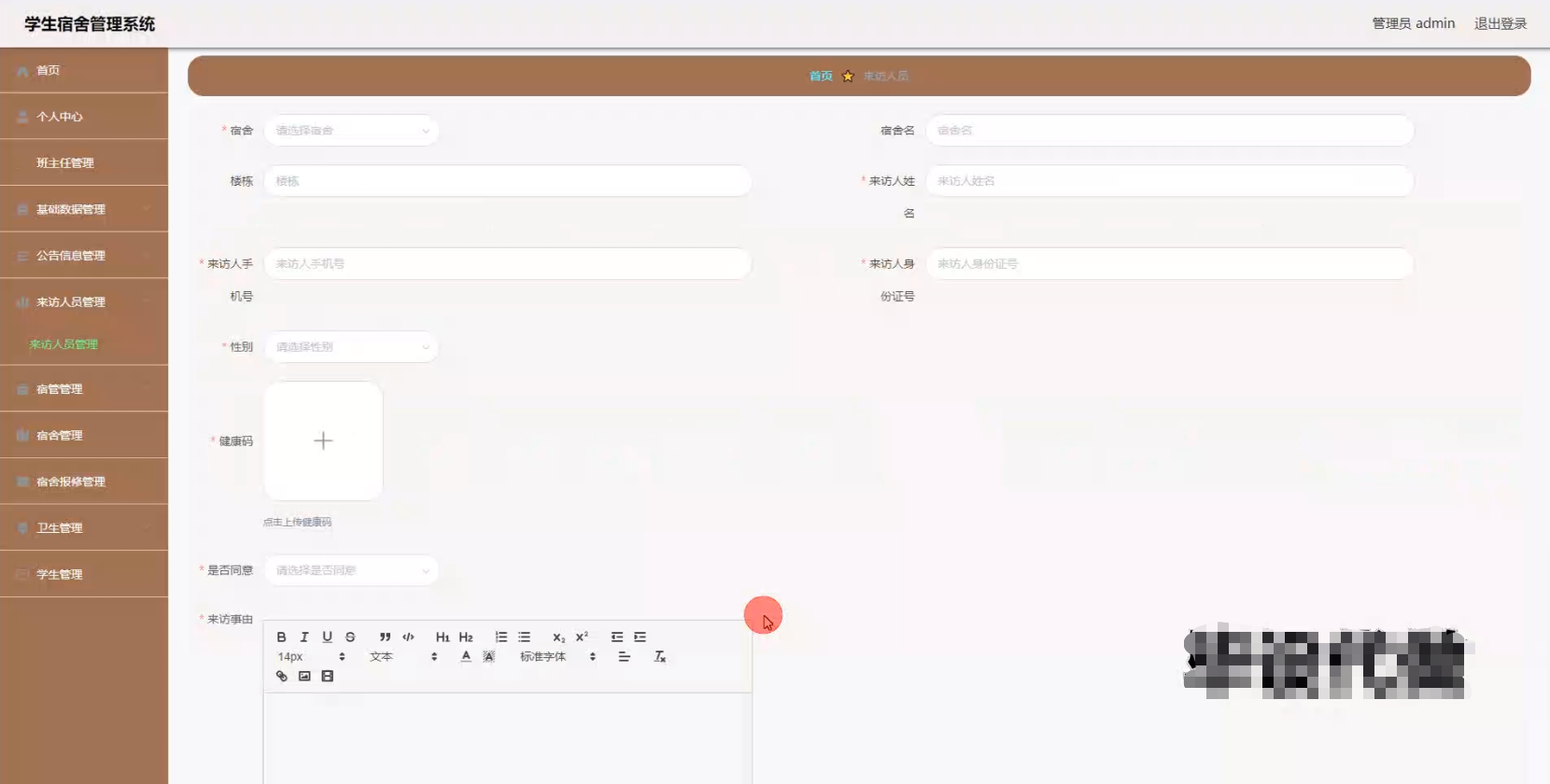Open the 是否同意 dropdown selector
The height and width of the screenshot is (784, 1550).
[351, 570]
